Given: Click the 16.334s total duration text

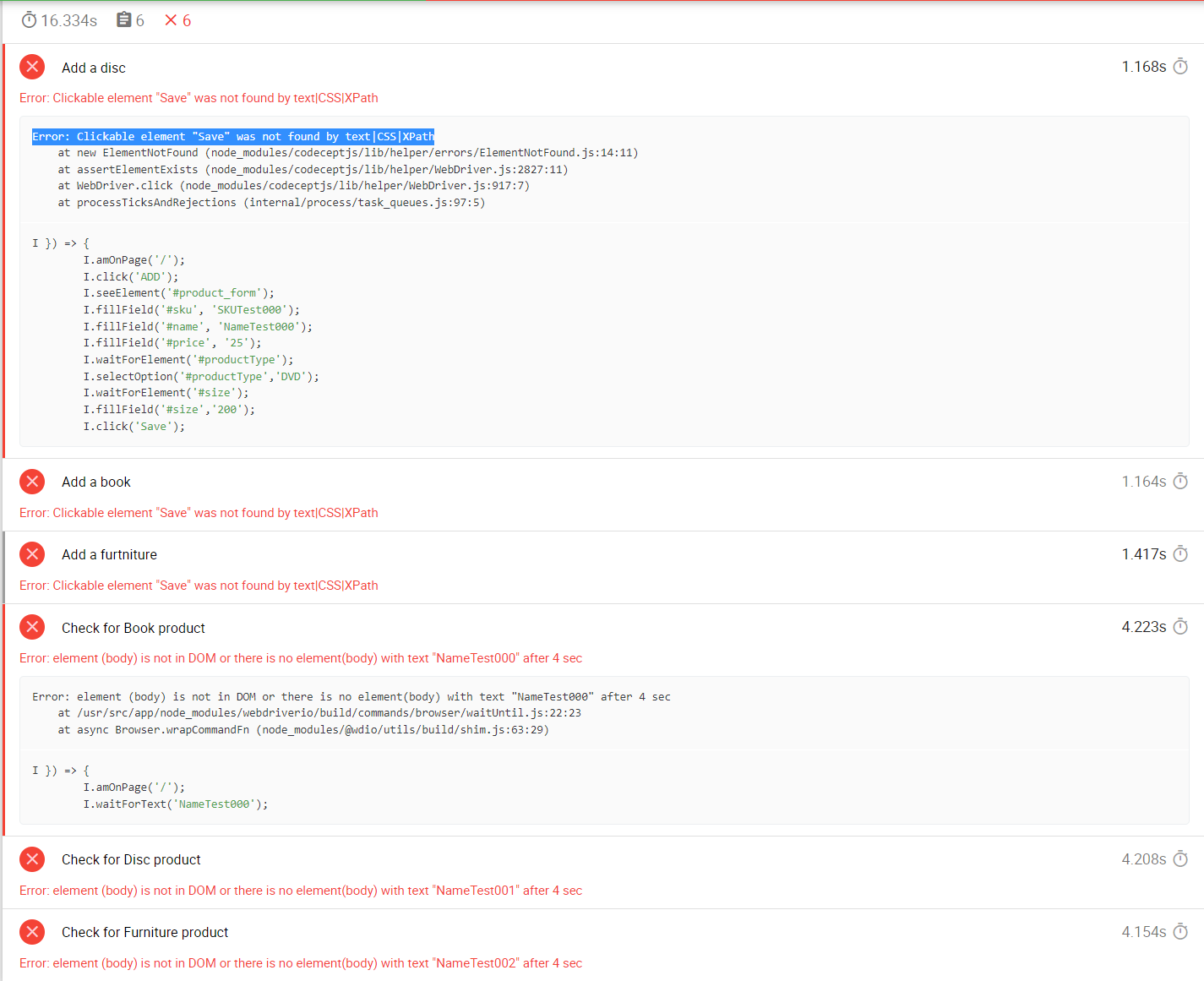Looking at the screenshot, I should [x=69, y=20].
